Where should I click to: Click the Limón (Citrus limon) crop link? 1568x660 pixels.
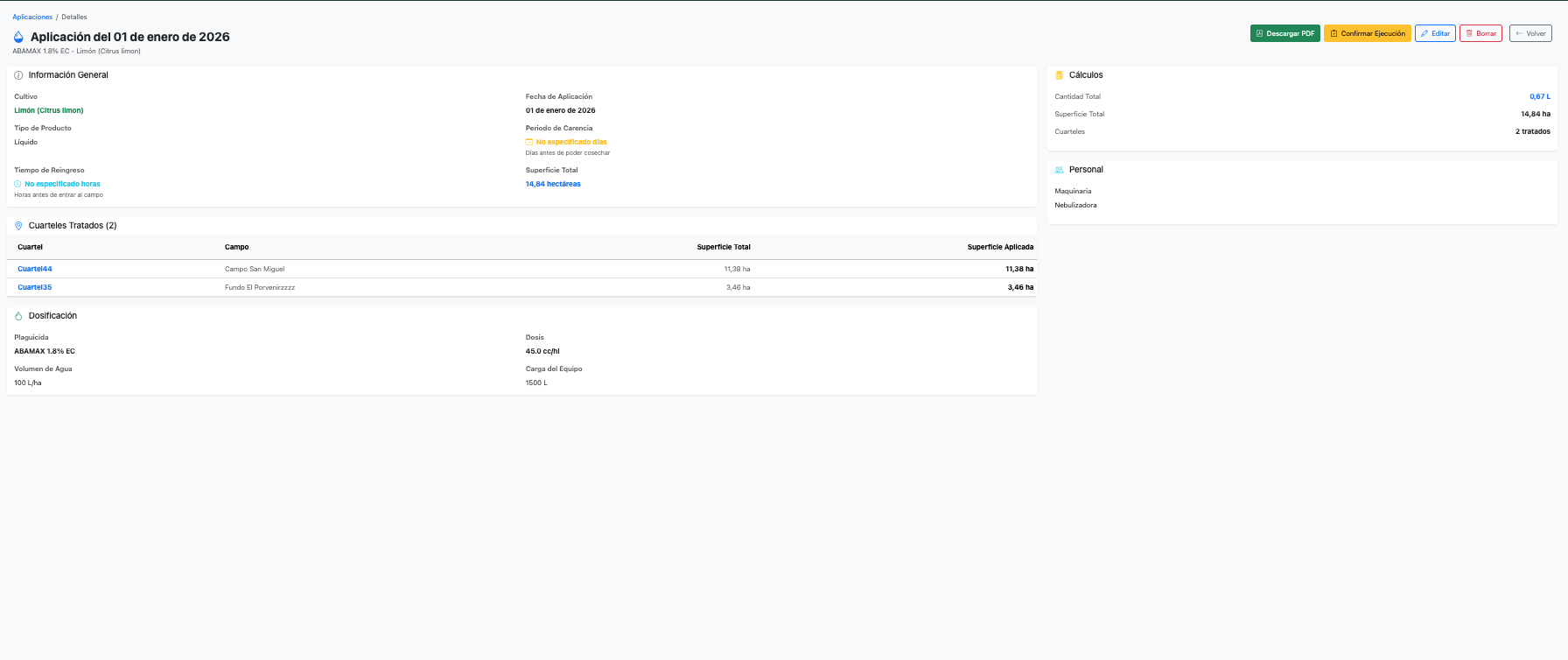click(49, 110)
